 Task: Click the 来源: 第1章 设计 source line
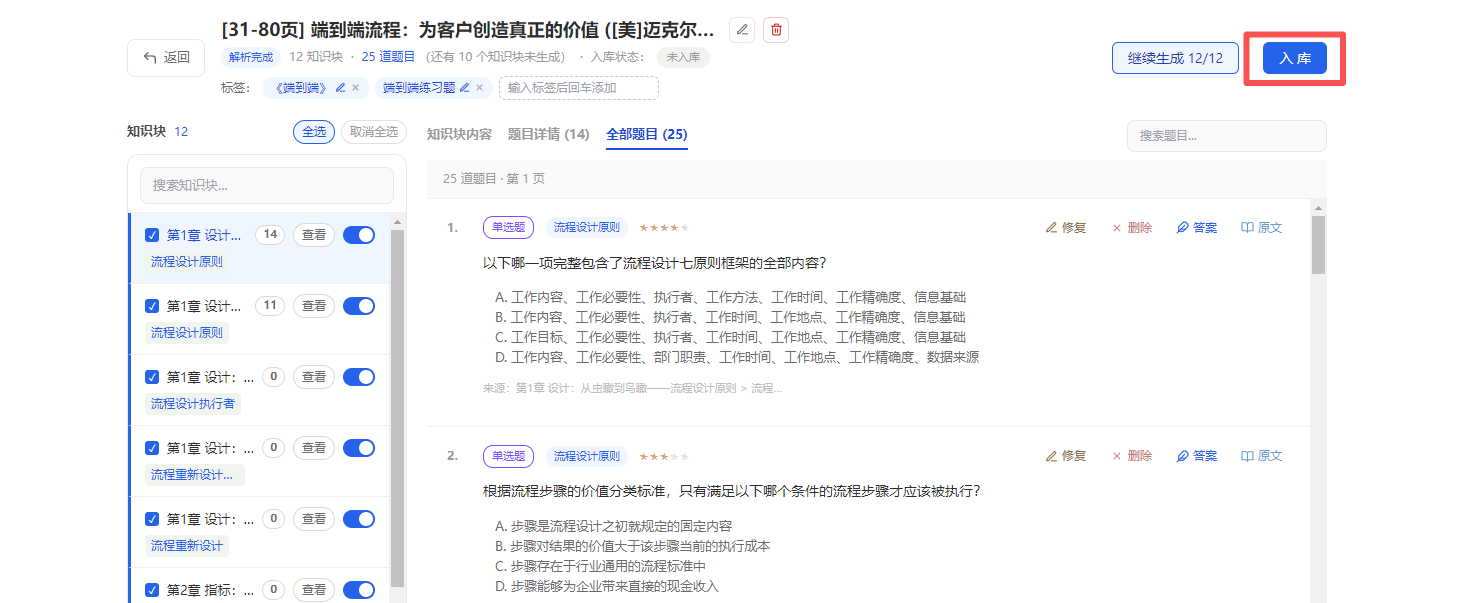coord(632,388)
